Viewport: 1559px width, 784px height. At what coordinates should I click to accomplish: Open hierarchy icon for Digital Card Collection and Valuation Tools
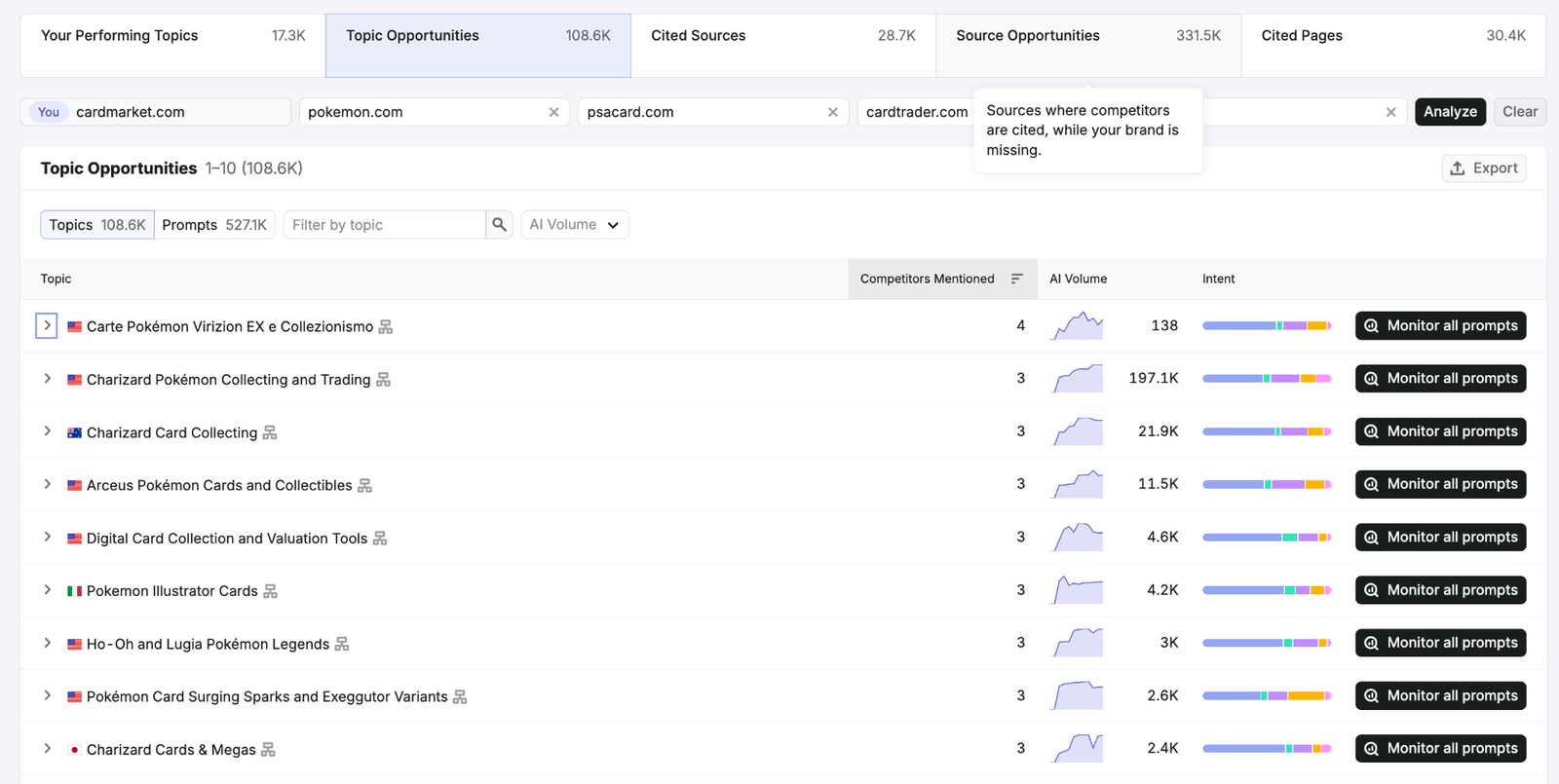pos(380,539)
